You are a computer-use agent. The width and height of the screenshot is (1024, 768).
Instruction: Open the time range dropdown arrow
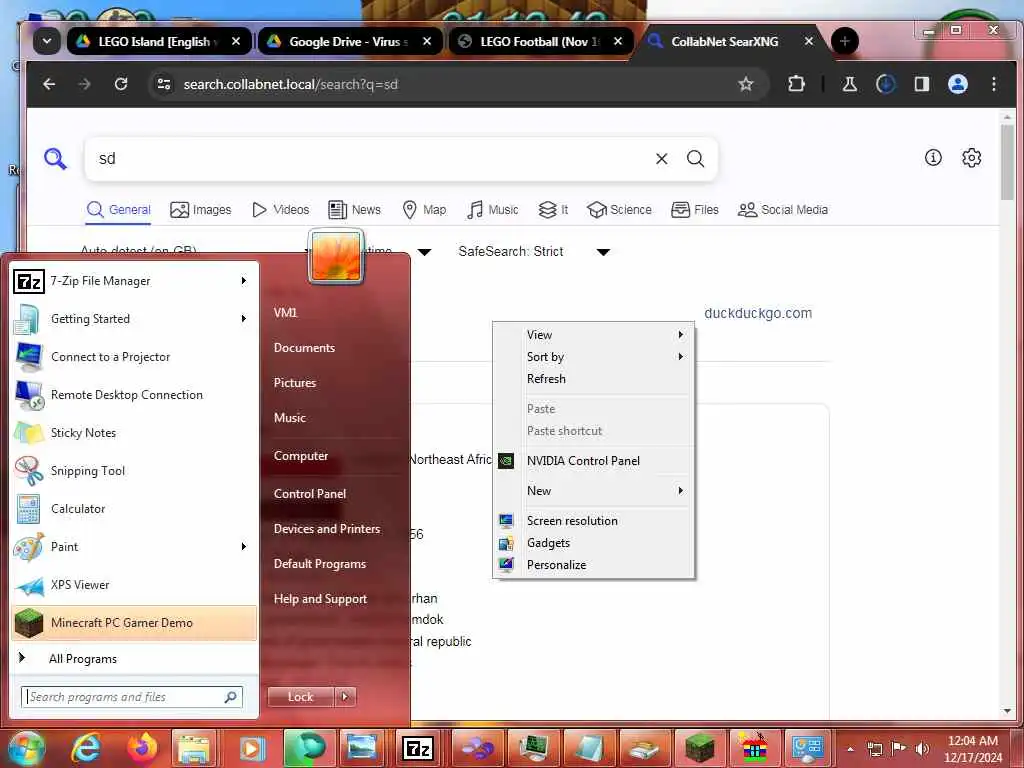pos(424,252)
